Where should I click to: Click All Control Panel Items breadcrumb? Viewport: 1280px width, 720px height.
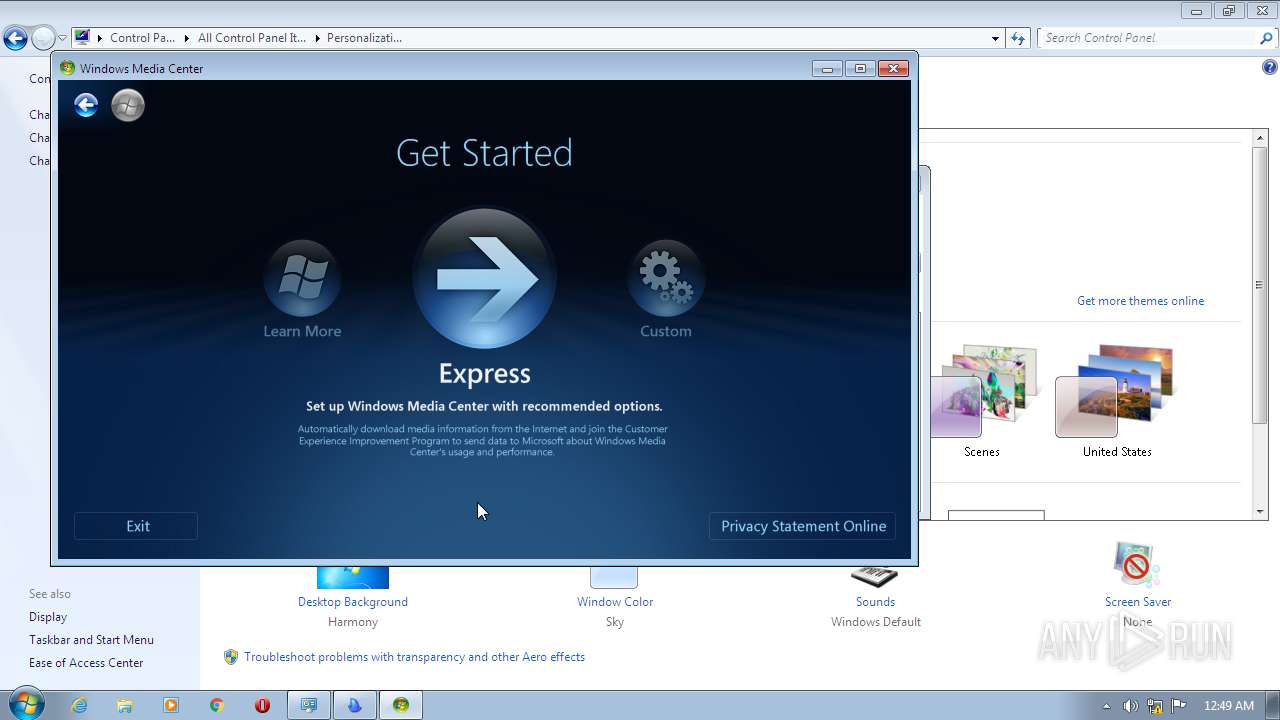tap(252, 38)
